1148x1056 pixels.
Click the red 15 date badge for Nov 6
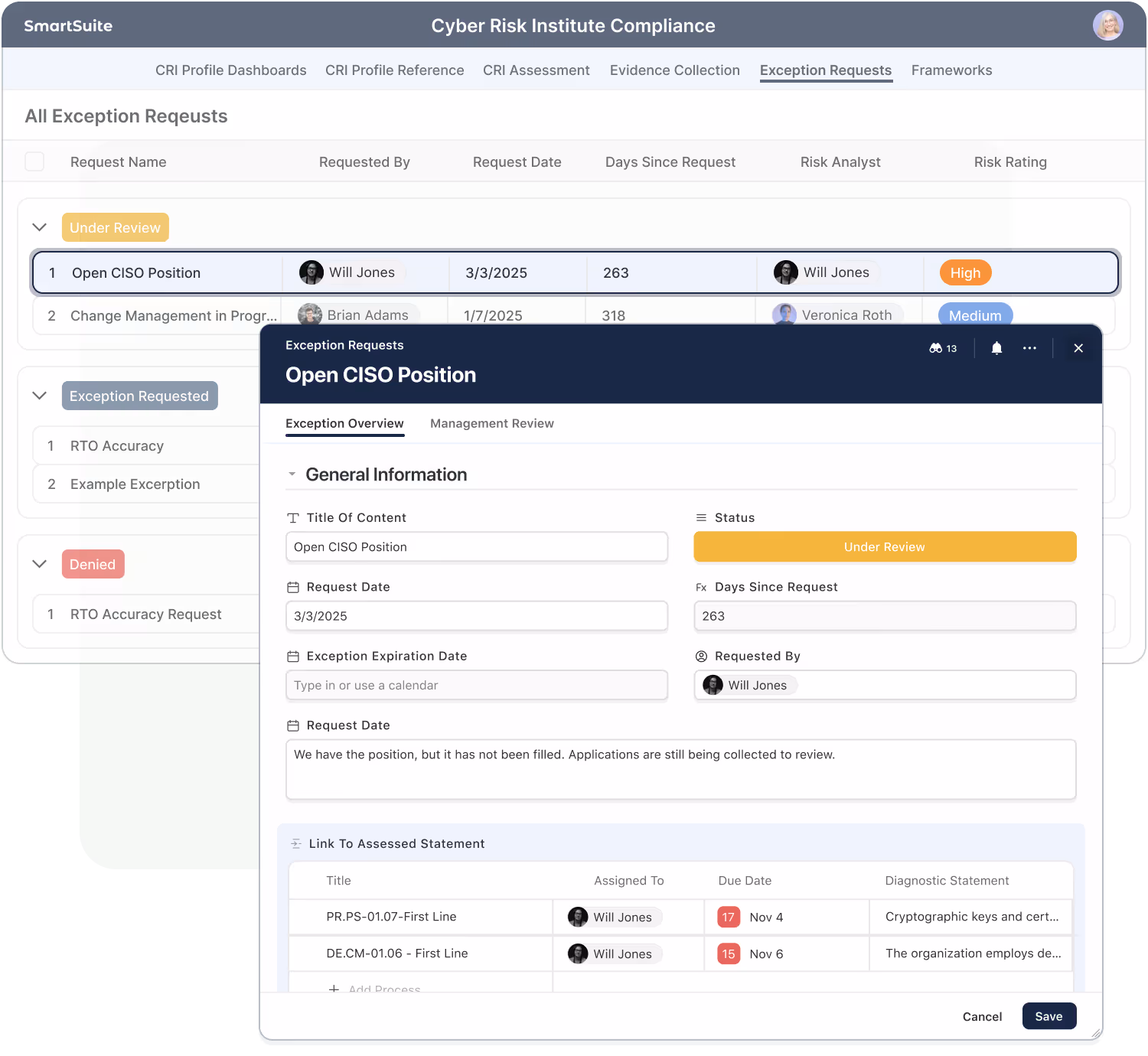729,953
